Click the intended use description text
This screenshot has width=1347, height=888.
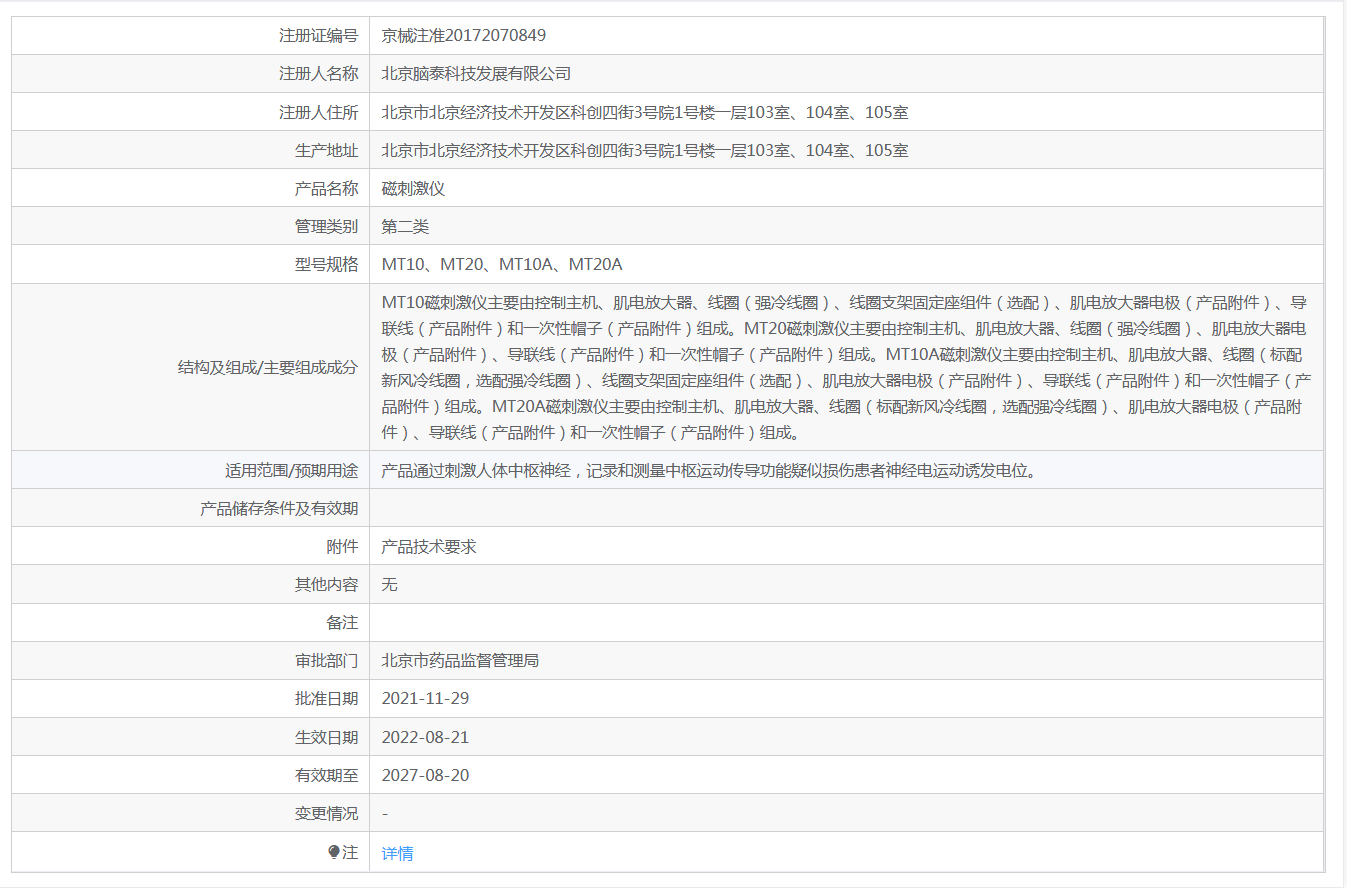[709, 470]
